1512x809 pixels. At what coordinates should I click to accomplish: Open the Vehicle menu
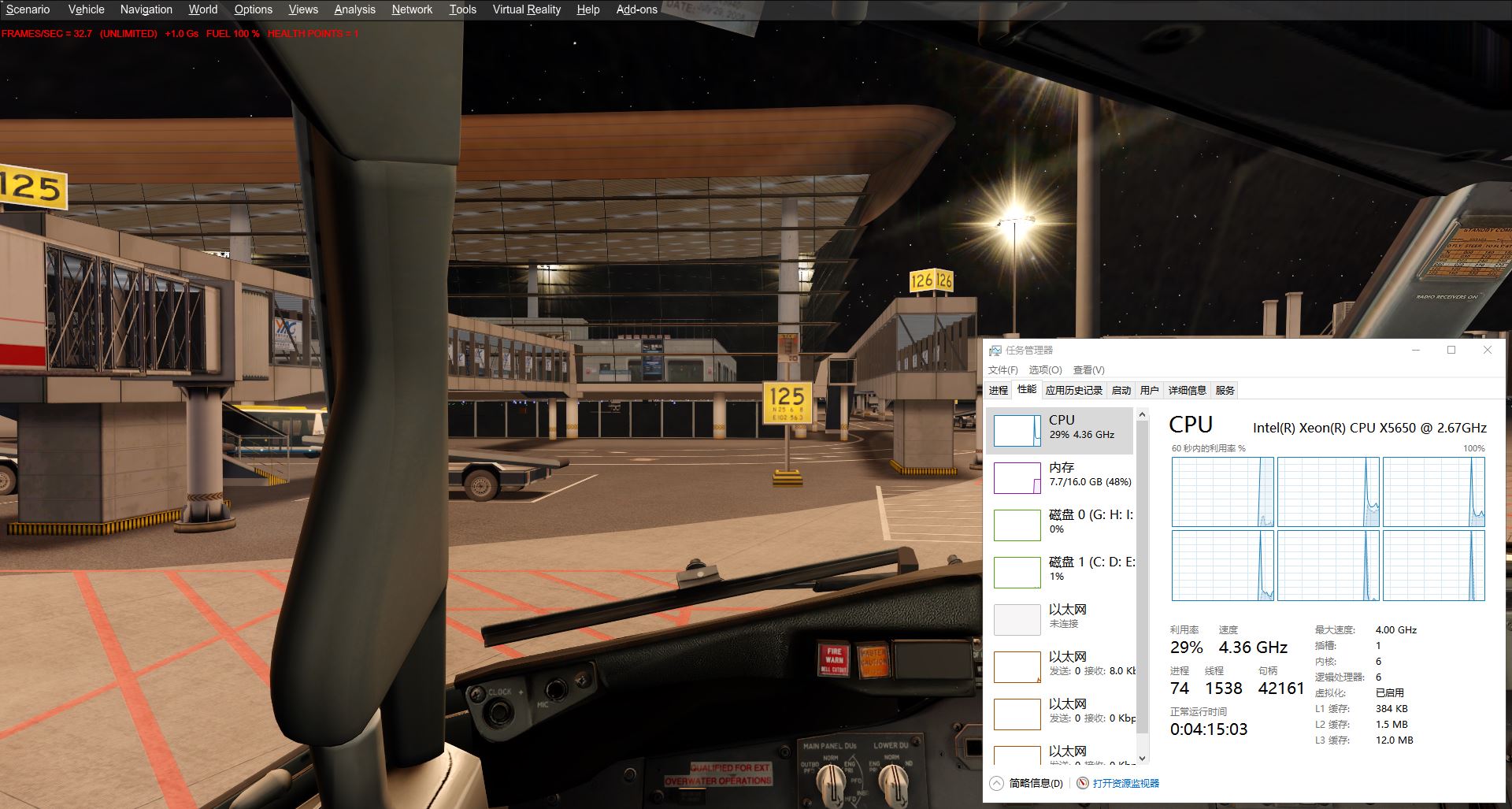(x=86, y=9)
